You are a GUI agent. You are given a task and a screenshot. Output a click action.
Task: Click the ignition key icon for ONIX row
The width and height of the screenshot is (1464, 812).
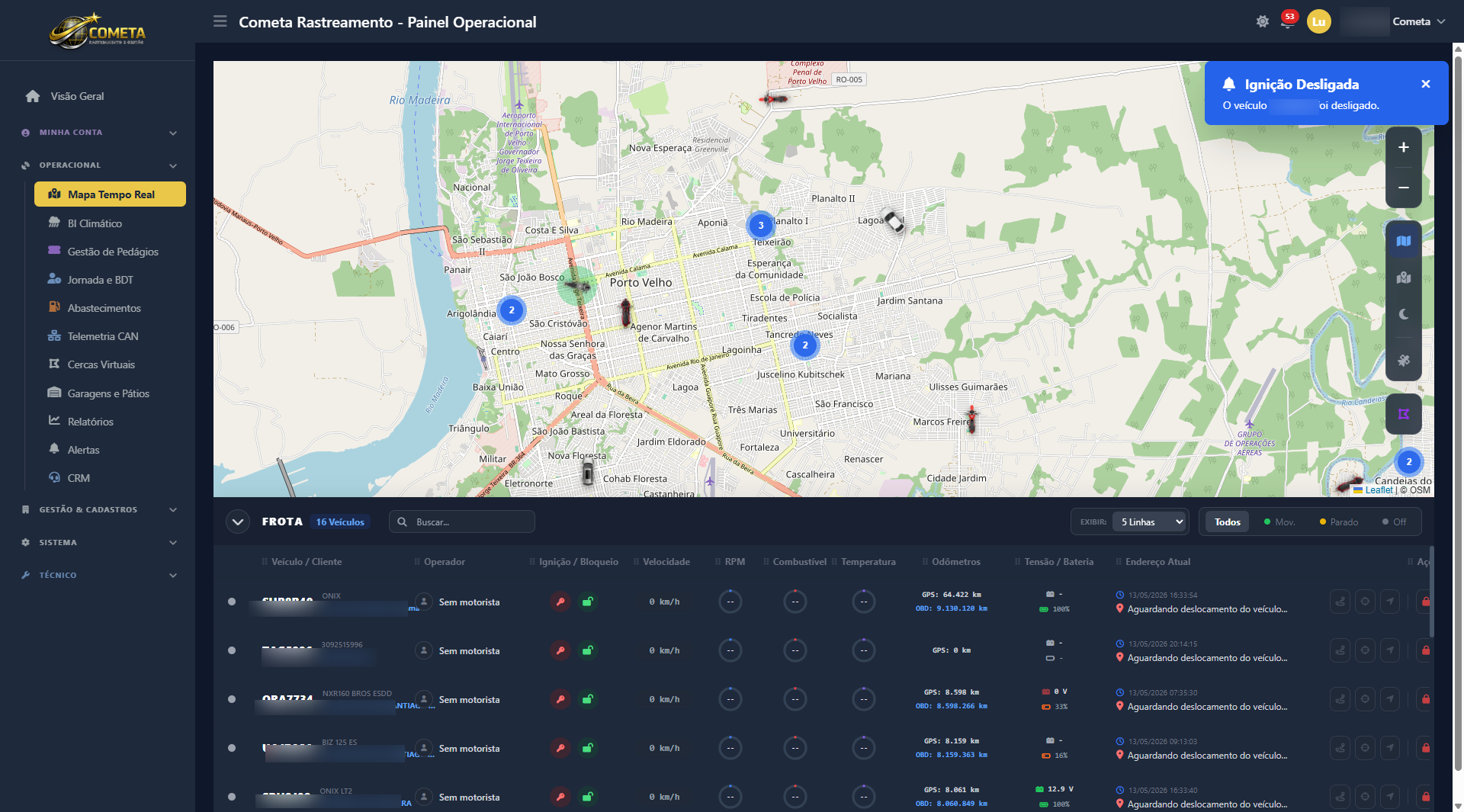(560, 602)
